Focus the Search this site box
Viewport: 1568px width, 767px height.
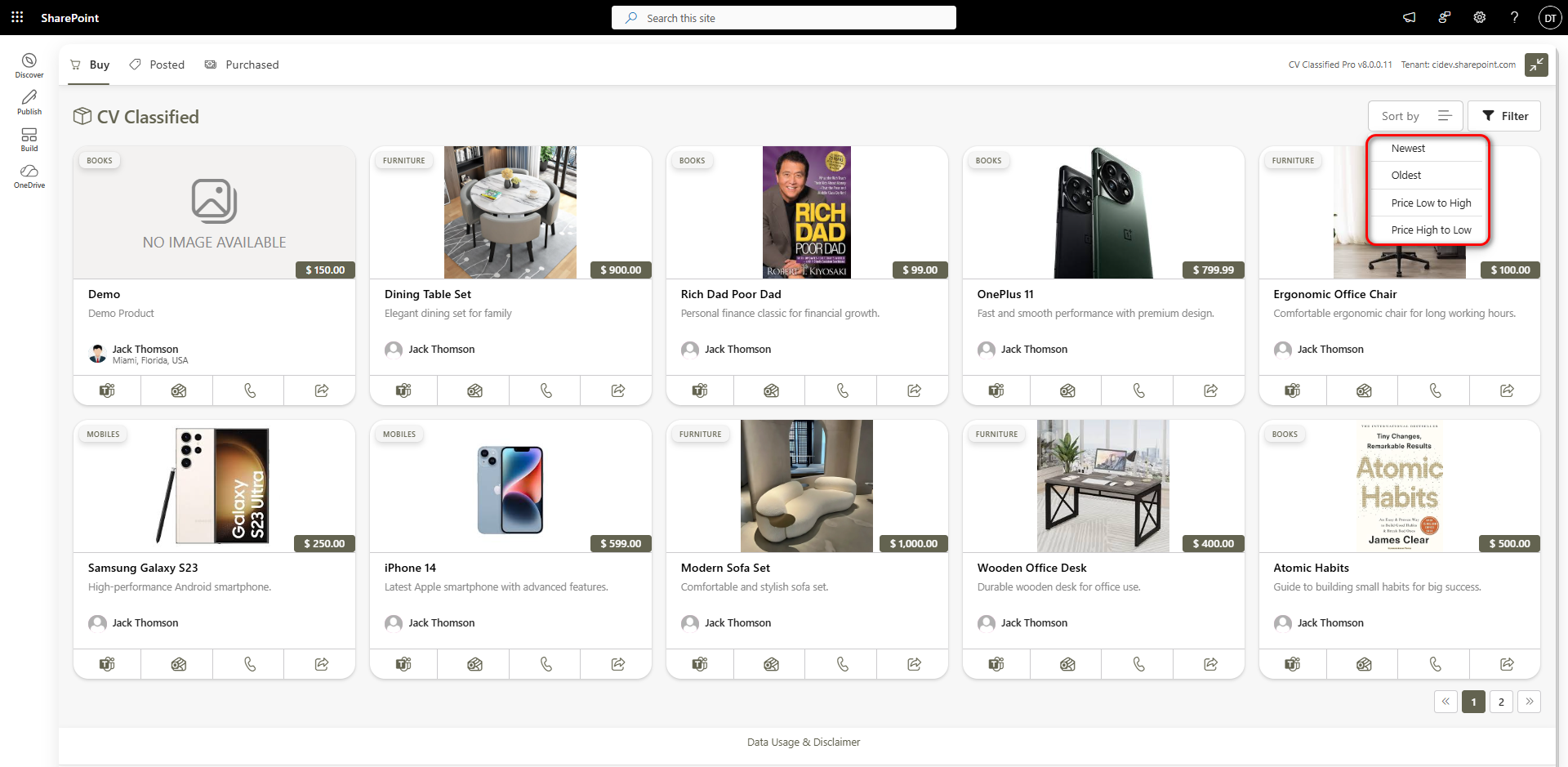[784, 18]
